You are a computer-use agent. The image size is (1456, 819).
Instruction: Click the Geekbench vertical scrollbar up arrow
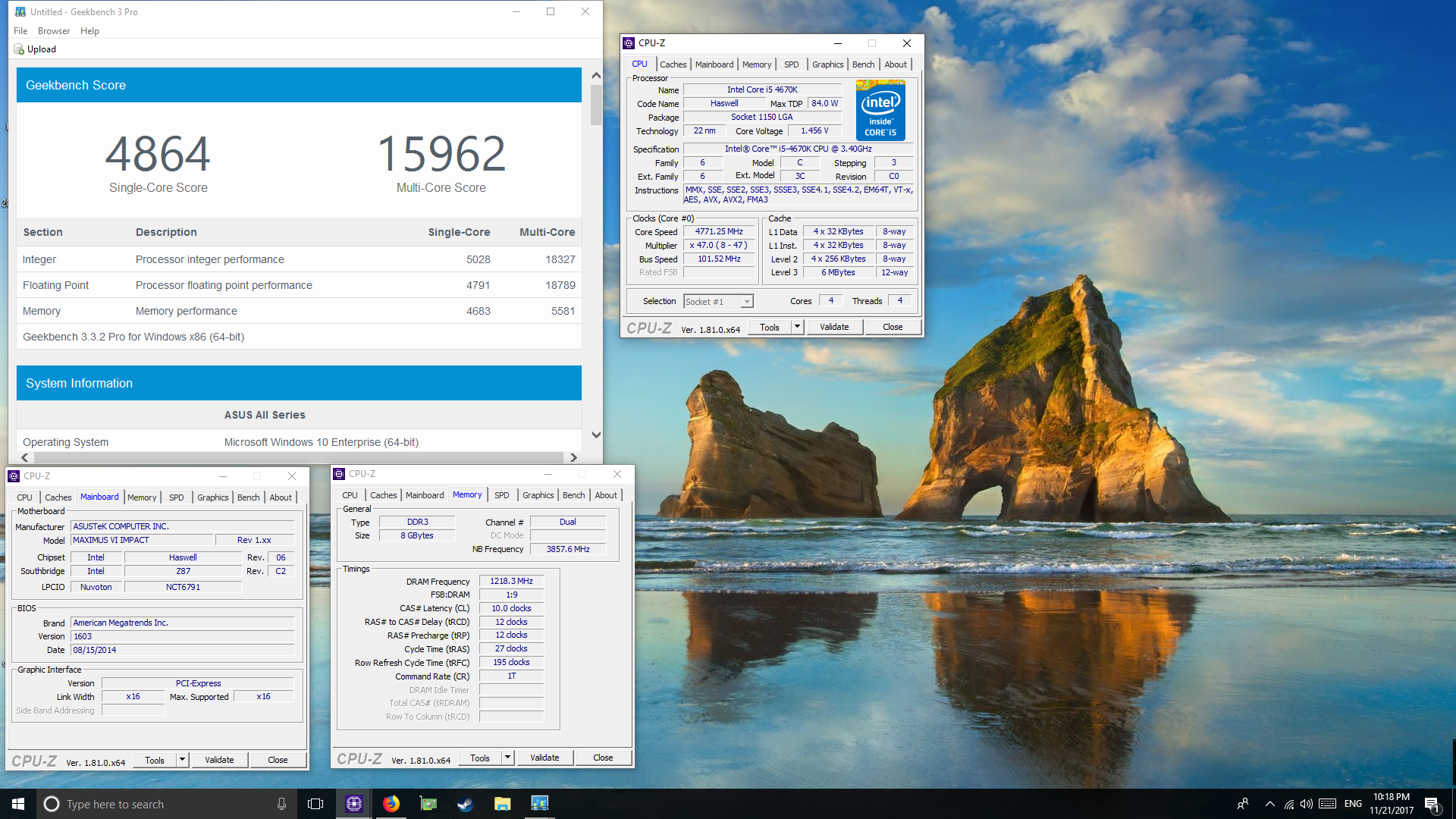point(596,75)
